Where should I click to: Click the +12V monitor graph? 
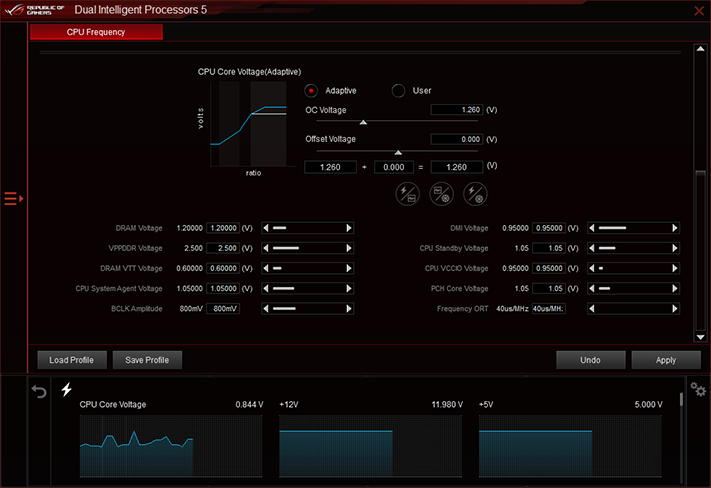click(370, 445)
